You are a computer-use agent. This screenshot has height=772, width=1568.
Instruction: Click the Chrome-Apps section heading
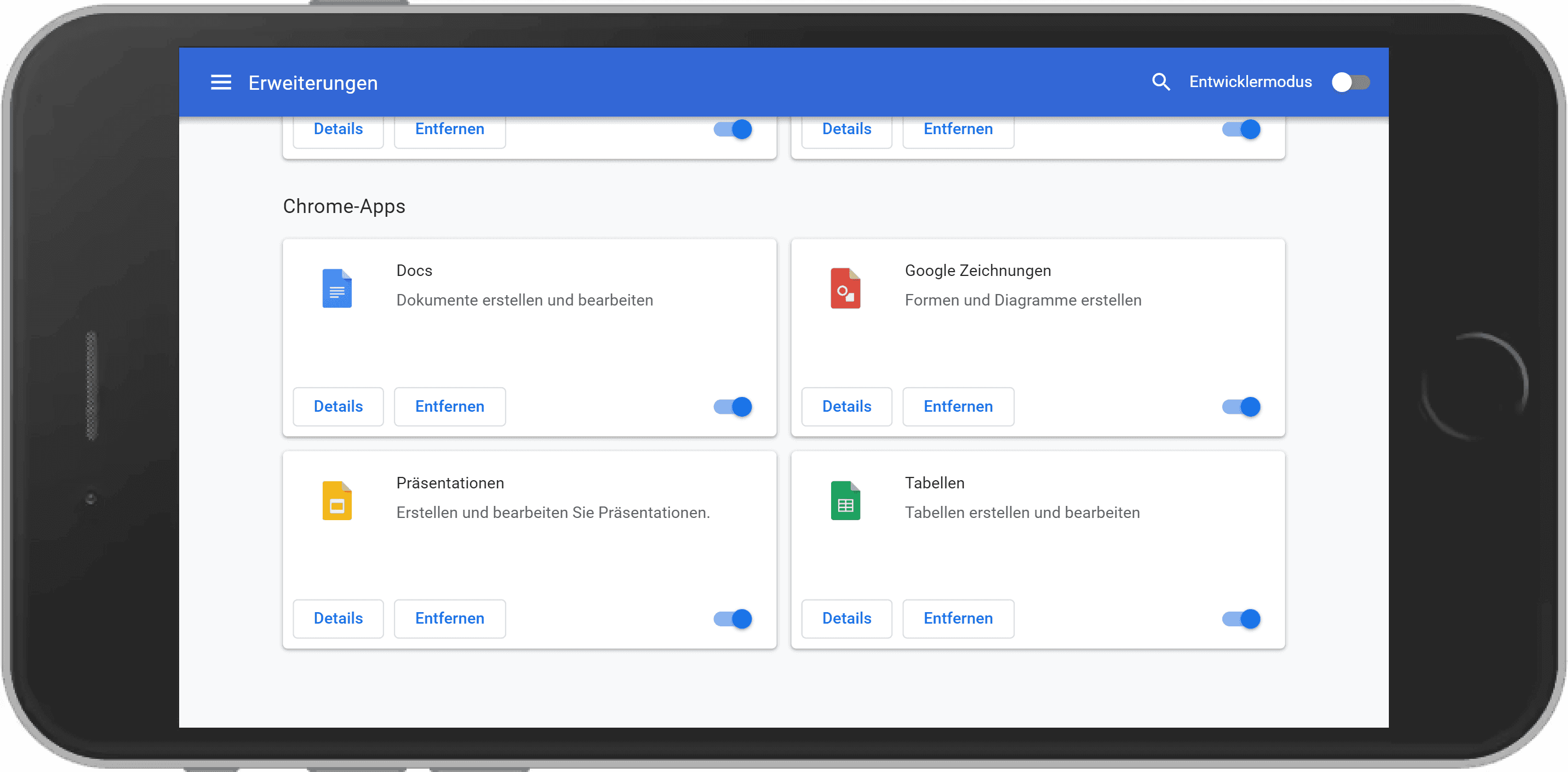(344, 206)
